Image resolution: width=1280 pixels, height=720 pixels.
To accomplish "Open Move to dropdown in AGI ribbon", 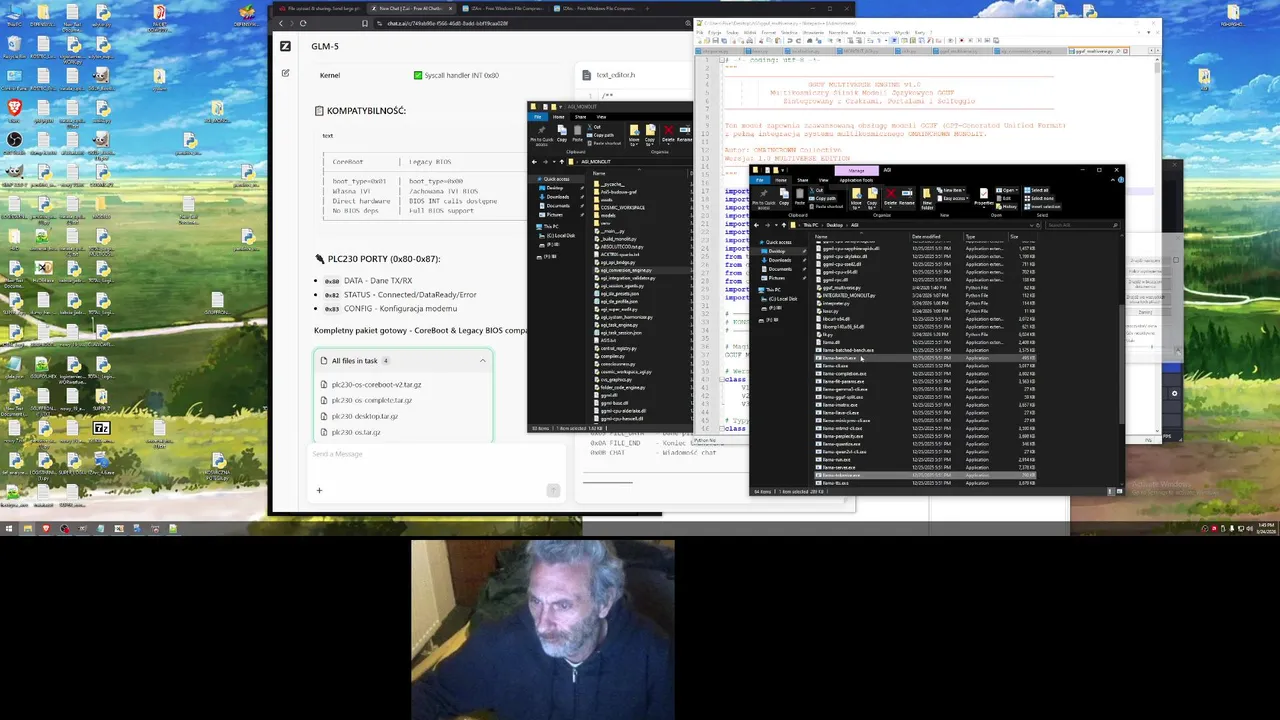I will pos(856,198).
